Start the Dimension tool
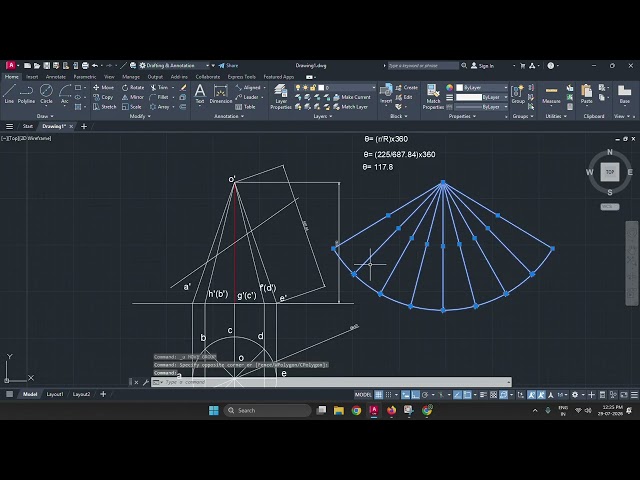This screenshot has height=480, width=640. [220, 94]
